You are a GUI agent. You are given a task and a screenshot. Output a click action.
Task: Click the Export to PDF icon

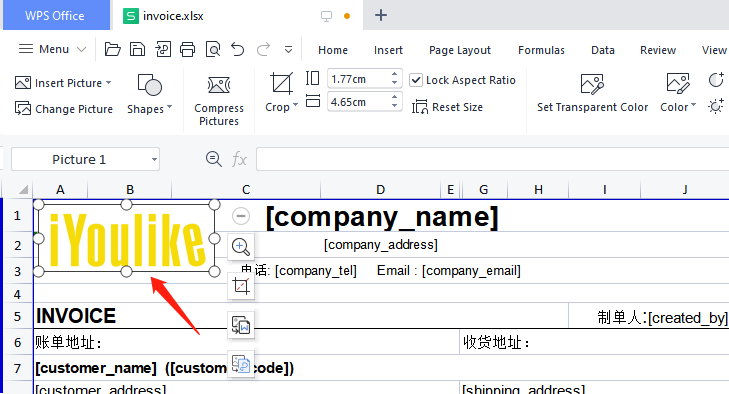pyautogui.click(x=163, y=49)
